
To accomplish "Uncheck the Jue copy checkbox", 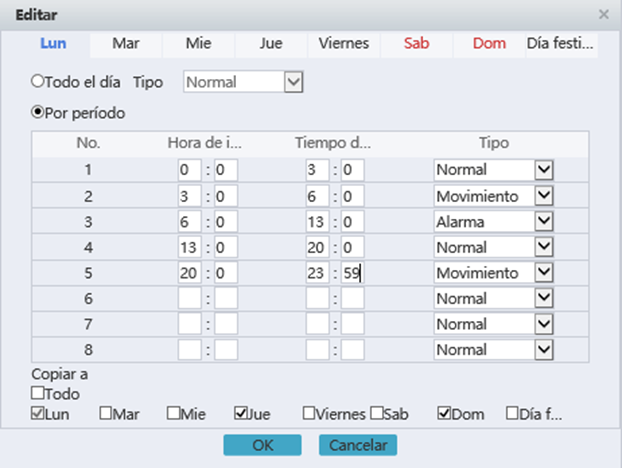I will click(241, 413).
